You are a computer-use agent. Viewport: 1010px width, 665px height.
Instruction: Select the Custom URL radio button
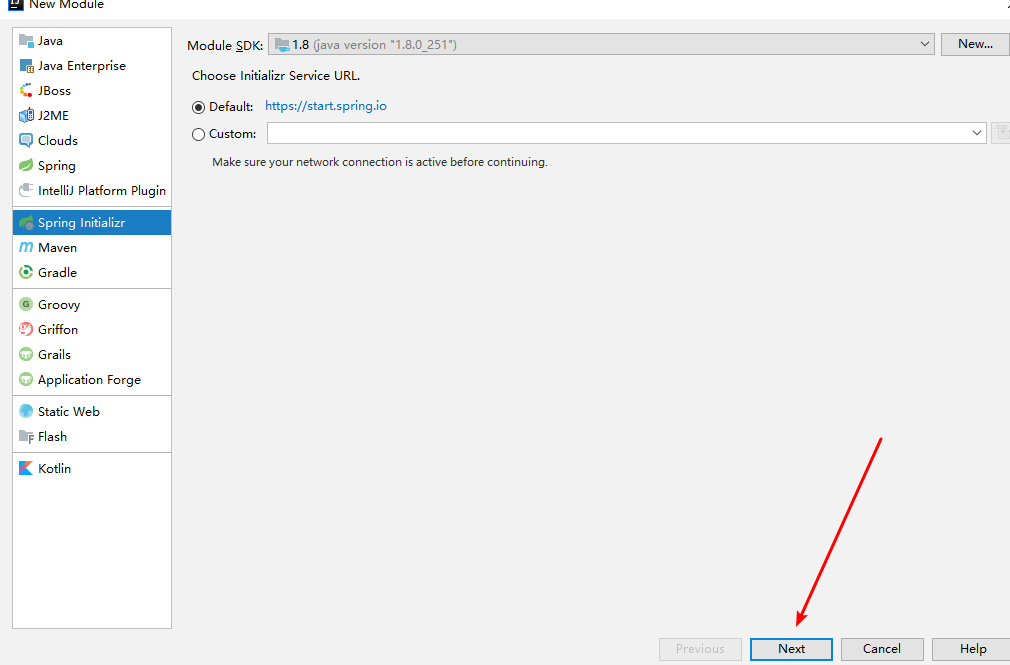click(198, 134)
